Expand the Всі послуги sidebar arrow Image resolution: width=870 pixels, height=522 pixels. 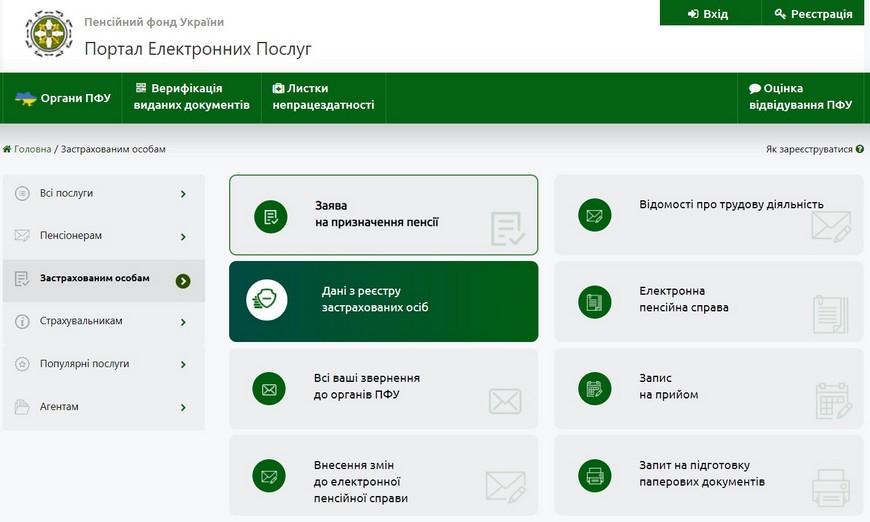click(x=183, y=194)
